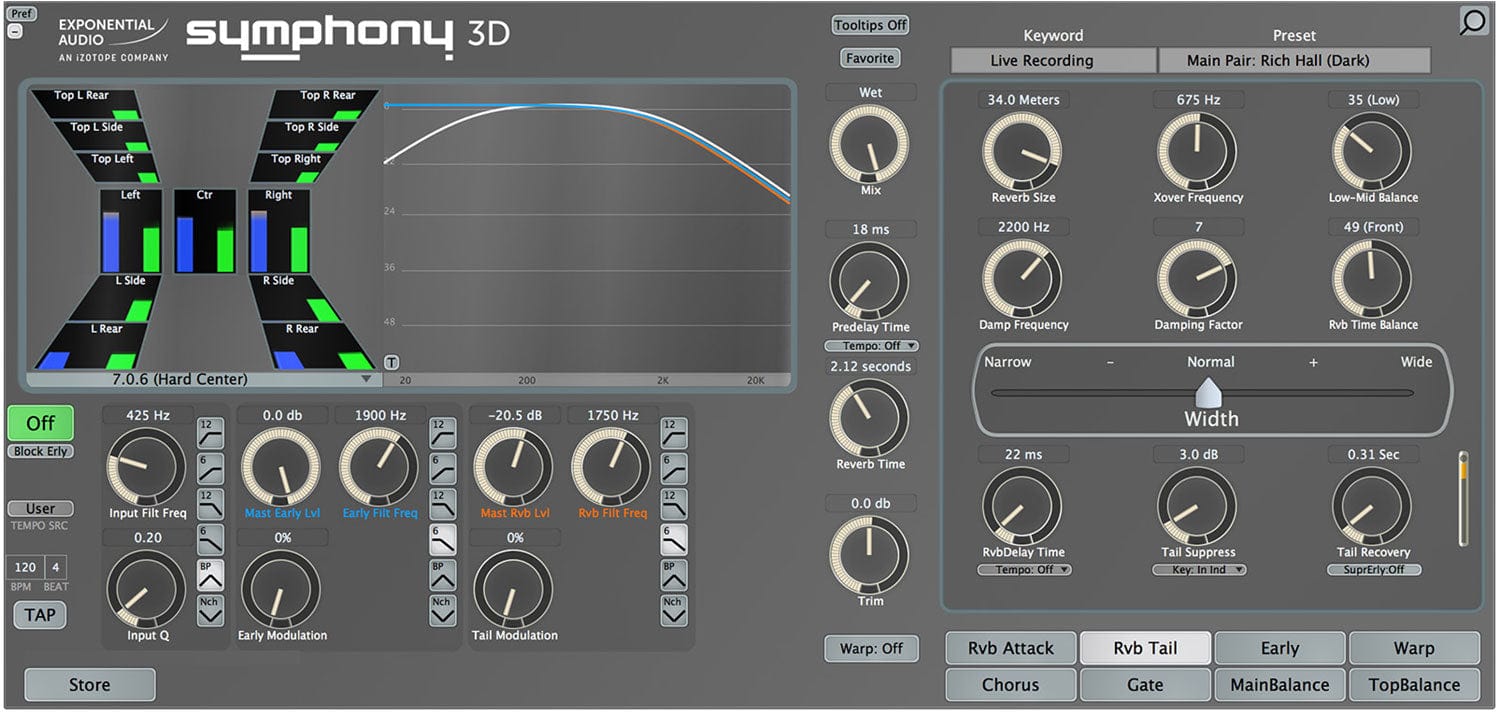1500x715 pixels.
Task: Open the SuprErly:Off dropdown
Action: click(1374, 570)
